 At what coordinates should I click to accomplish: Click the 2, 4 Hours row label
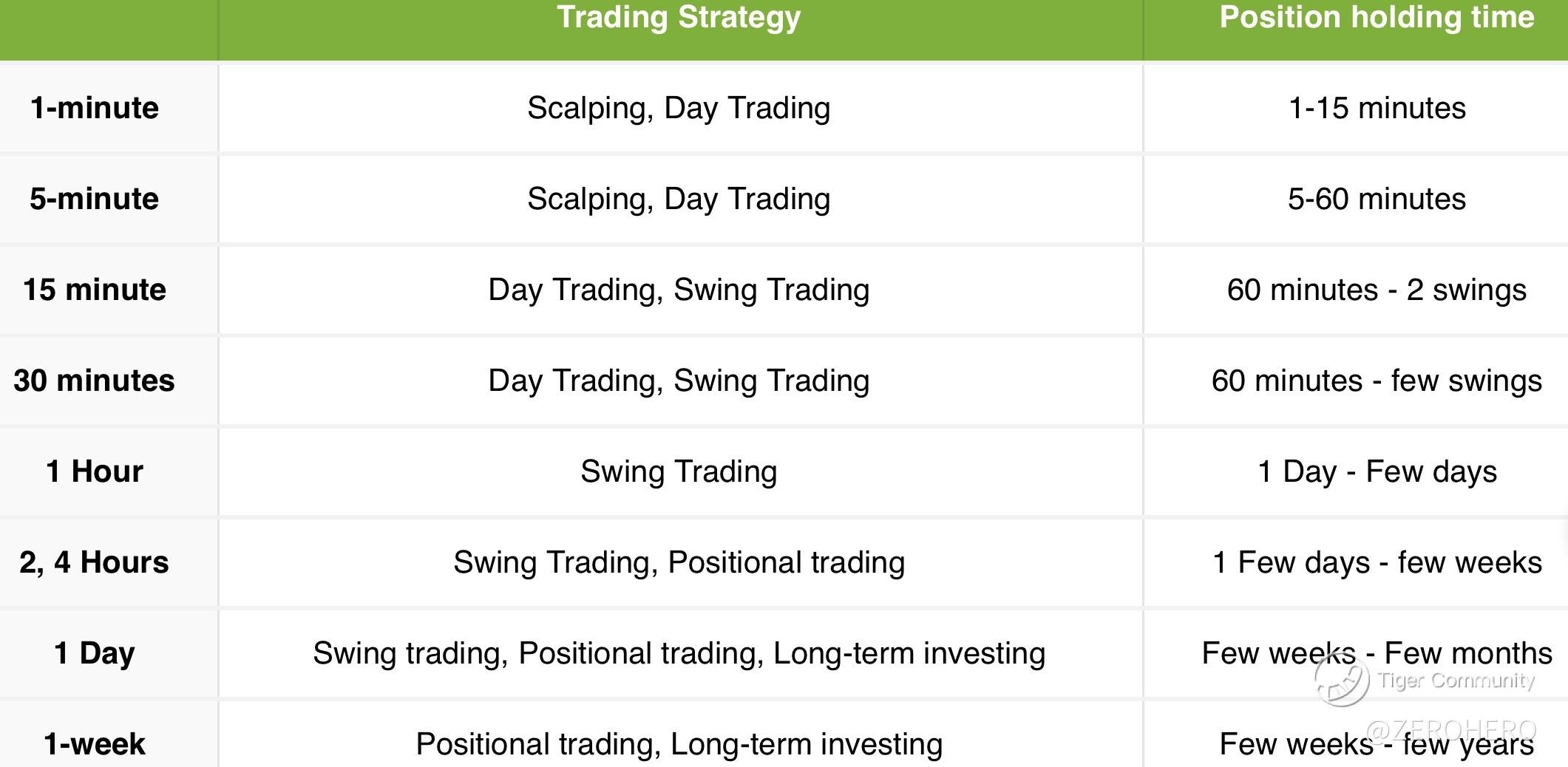[95, 562]
